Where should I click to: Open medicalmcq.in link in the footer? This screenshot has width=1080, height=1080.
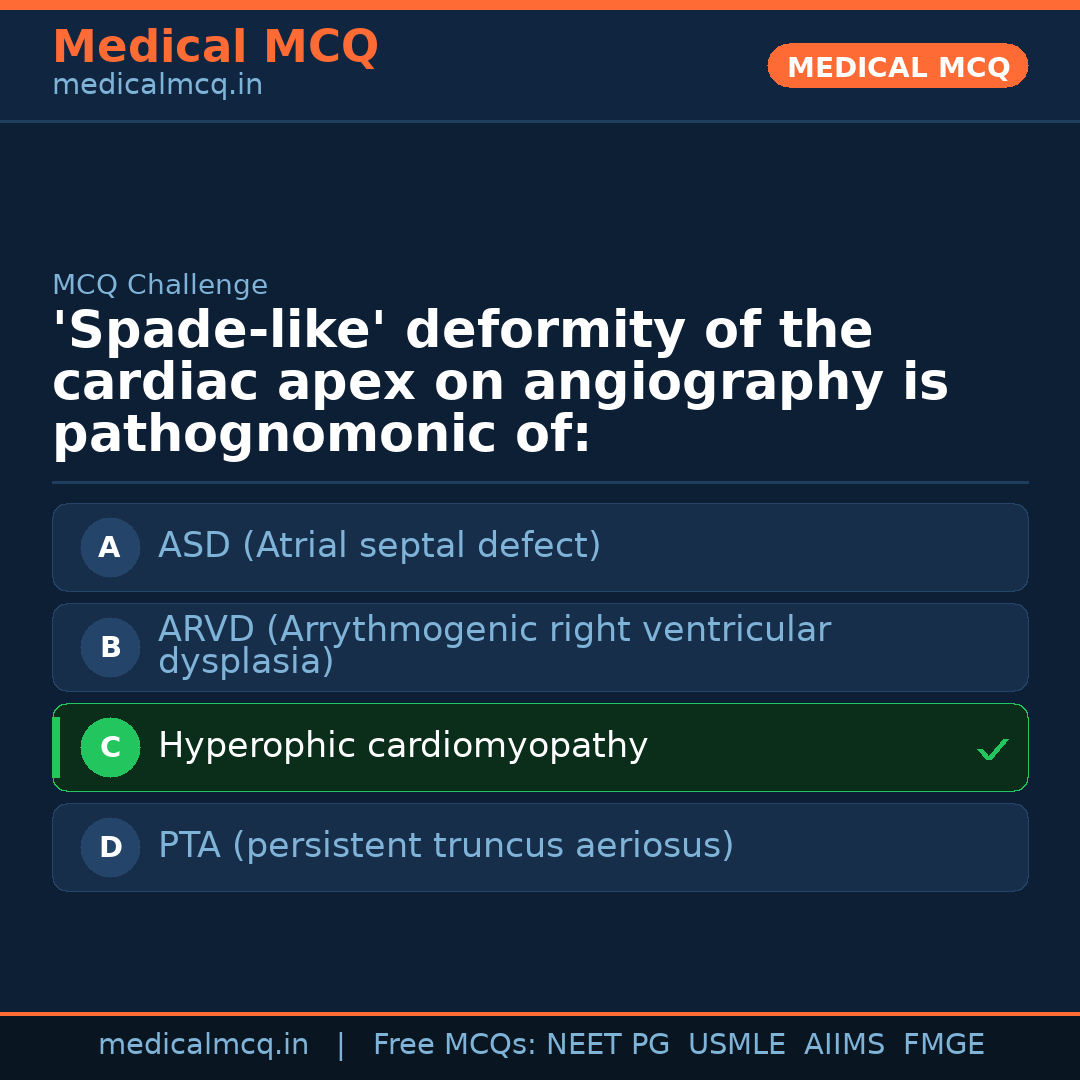(203, 1045)
